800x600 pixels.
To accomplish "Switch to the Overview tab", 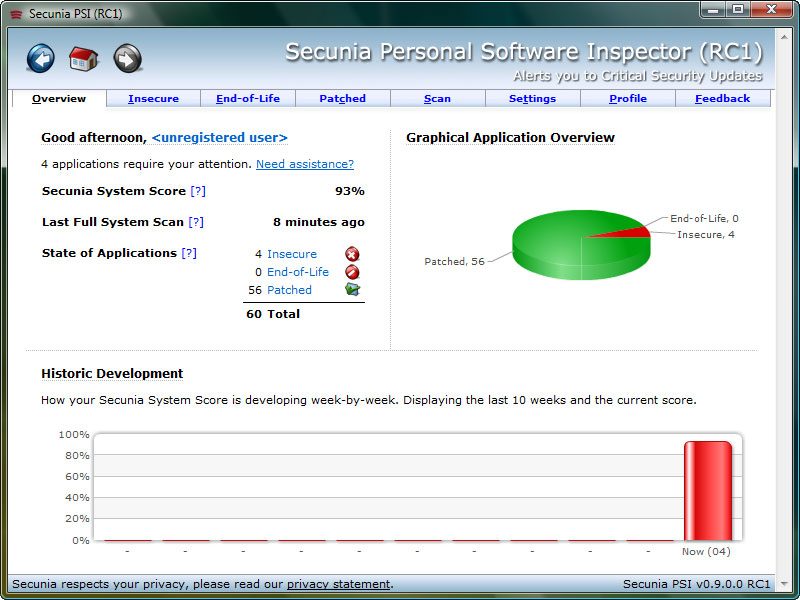I will 59,98.
